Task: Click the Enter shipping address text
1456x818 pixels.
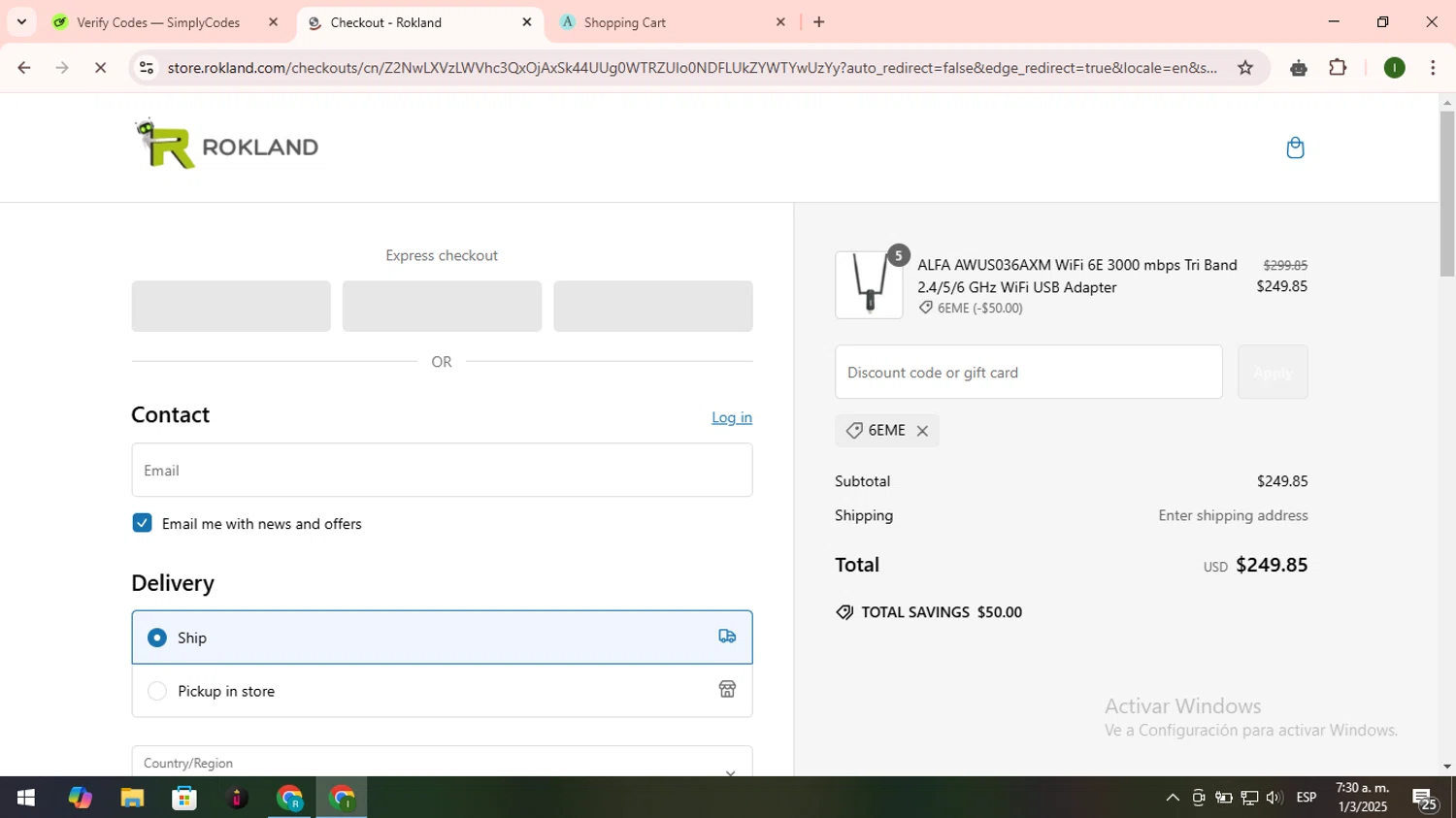Action: click(x=1233, y=515)
